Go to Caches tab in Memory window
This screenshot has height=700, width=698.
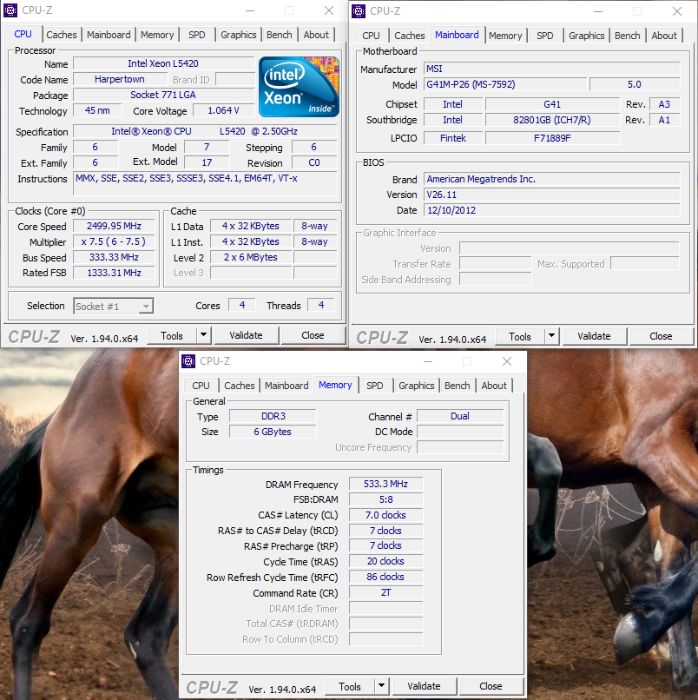pos(239,386)
